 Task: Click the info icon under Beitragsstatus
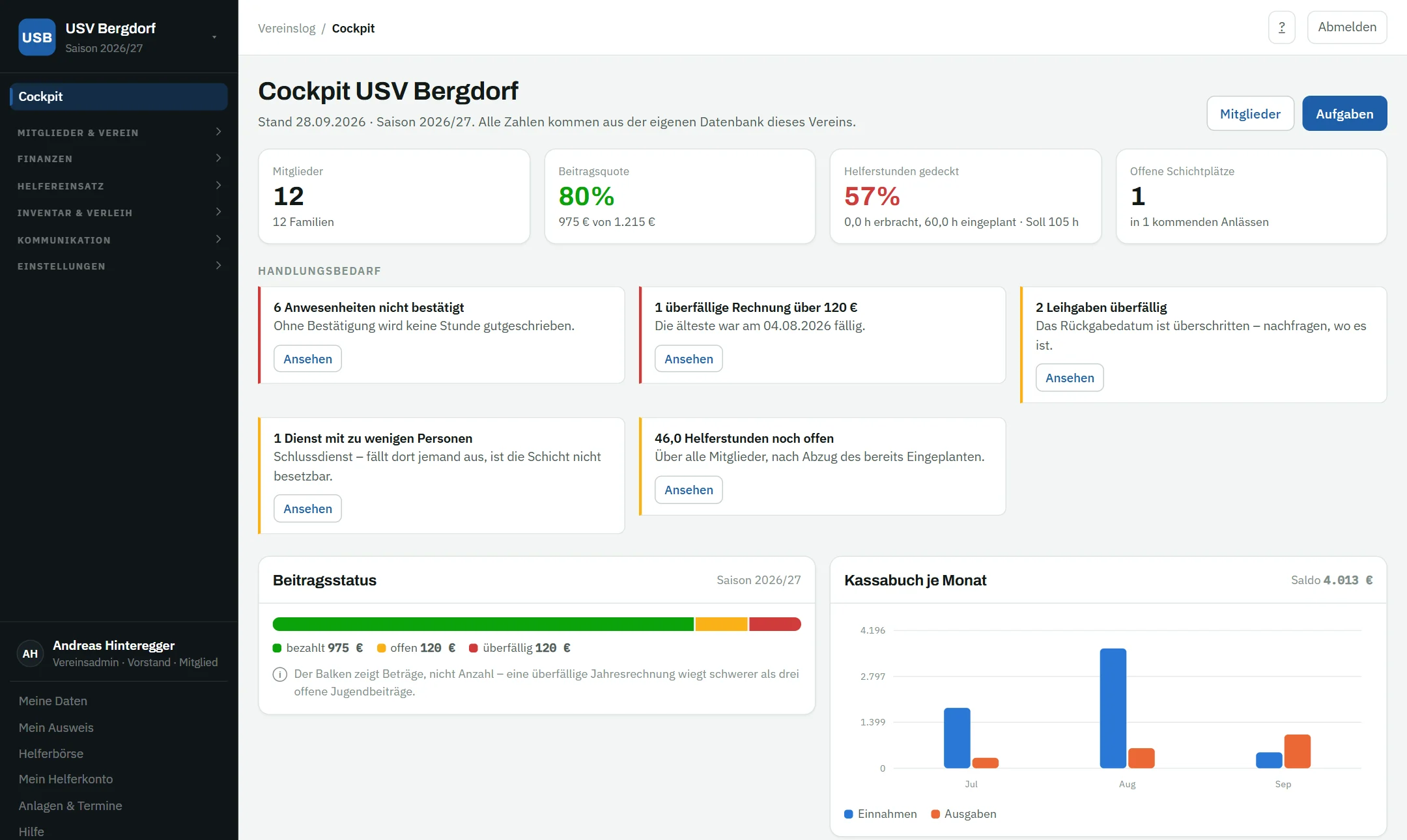(279, 675)
